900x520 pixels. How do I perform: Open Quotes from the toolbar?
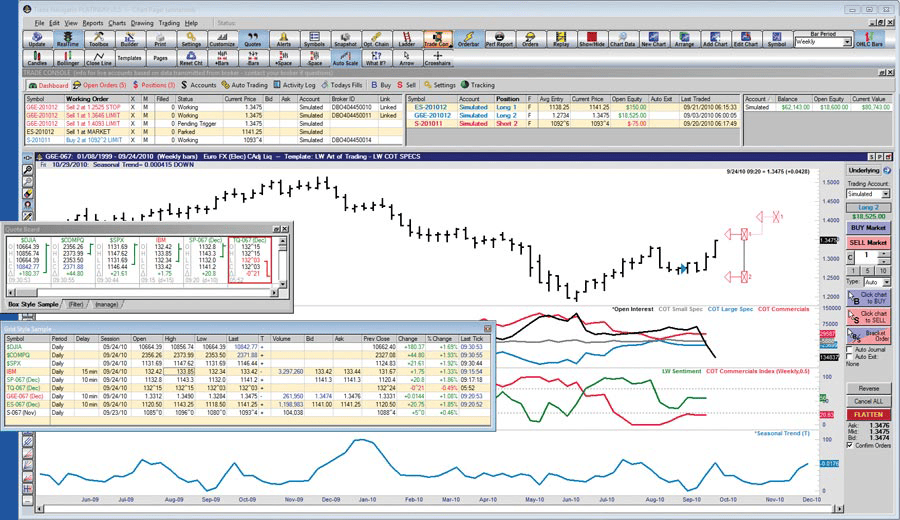253,39
